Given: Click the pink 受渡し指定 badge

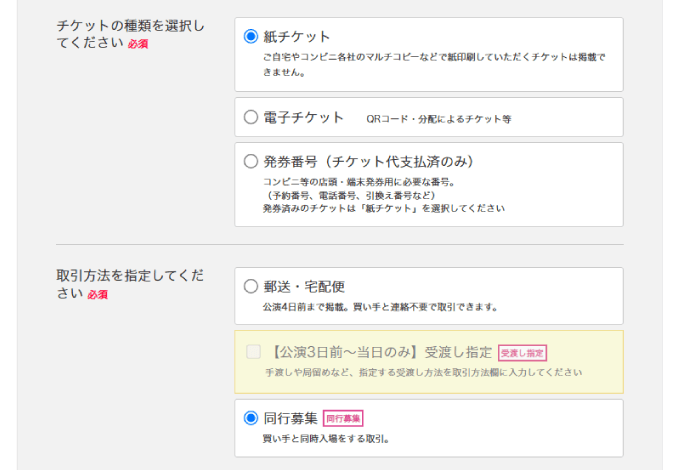Looking at the screenshot, I should tap(522, 353).
